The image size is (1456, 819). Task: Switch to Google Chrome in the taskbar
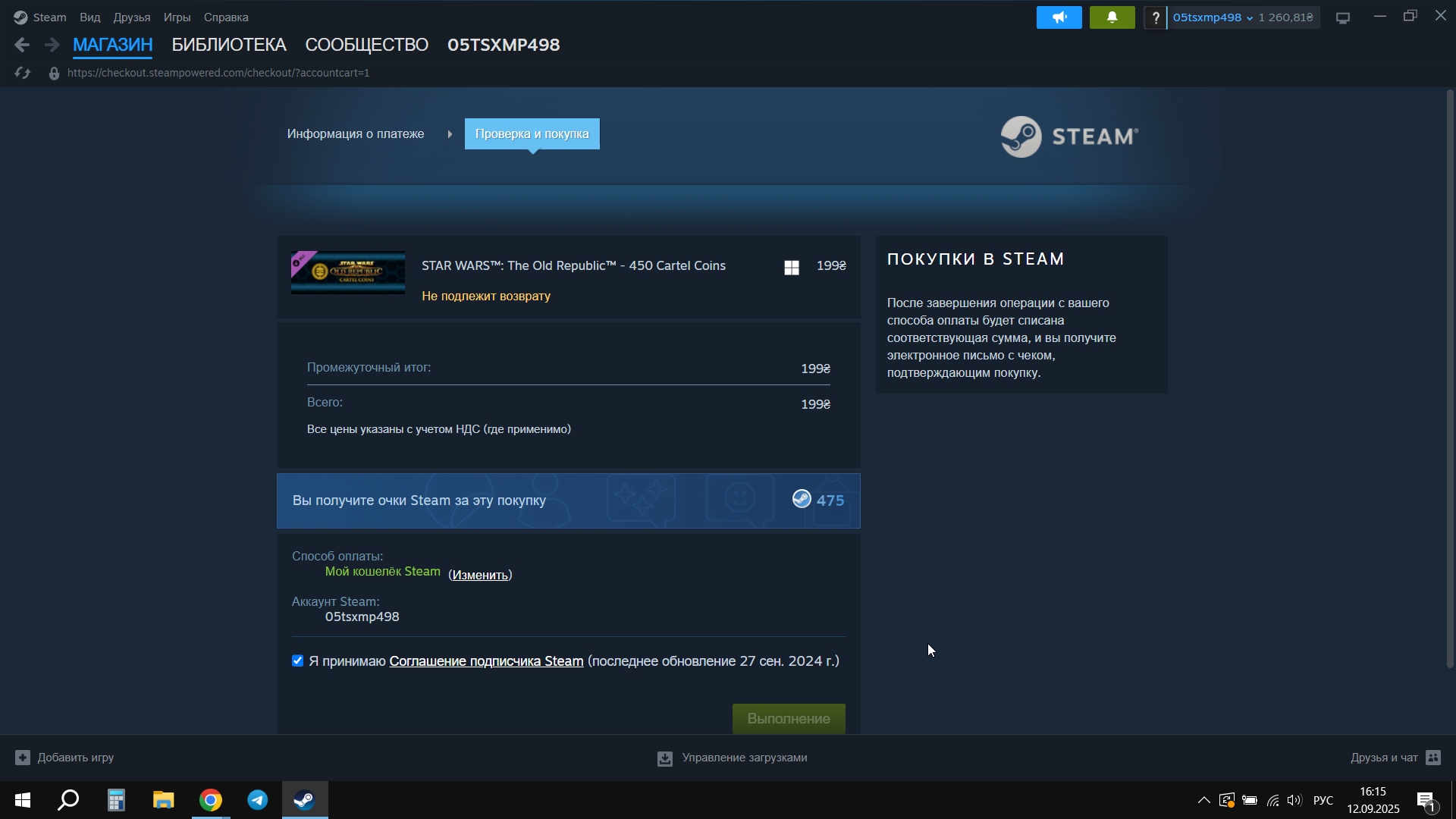[x=211, y=800]
